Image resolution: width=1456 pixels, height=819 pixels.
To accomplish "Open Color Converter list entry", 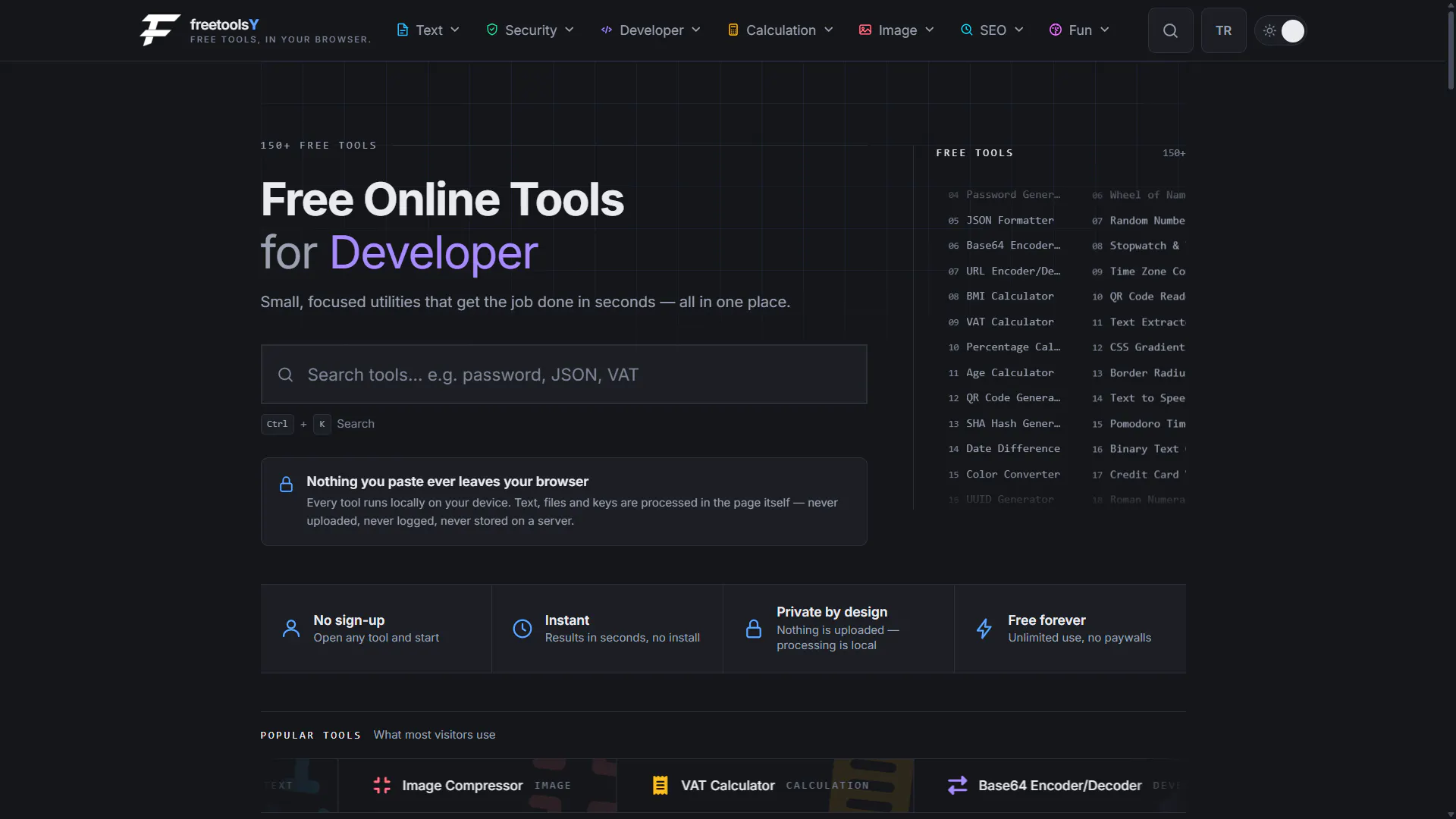I will pos(1004,475).
